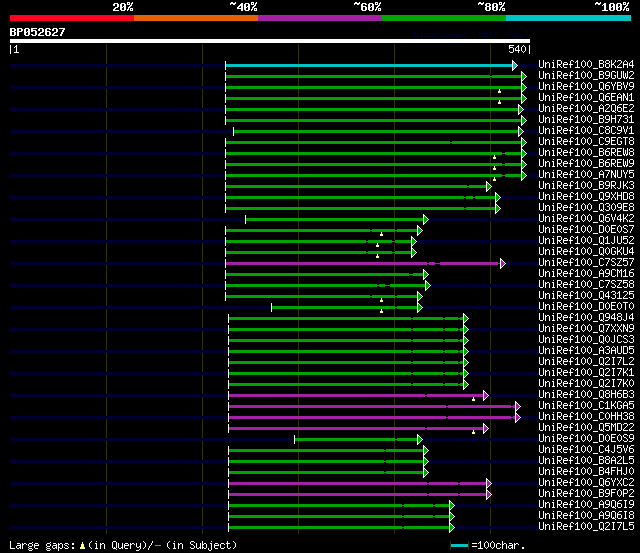Click the cyan alignment bar for B8K2A4

coord(369,65)
